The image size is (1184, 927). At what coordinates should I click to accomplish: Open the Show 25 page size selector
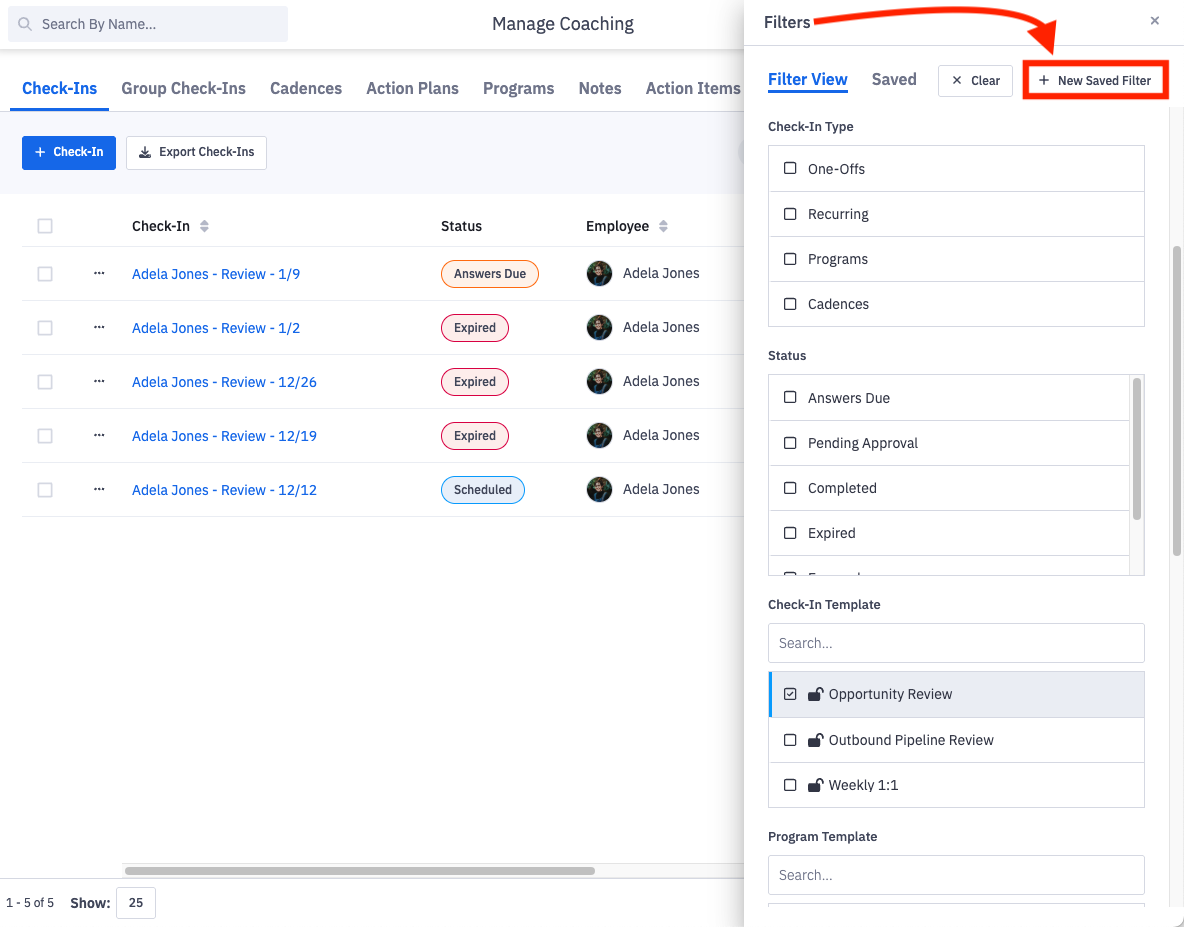coord(136,903)
